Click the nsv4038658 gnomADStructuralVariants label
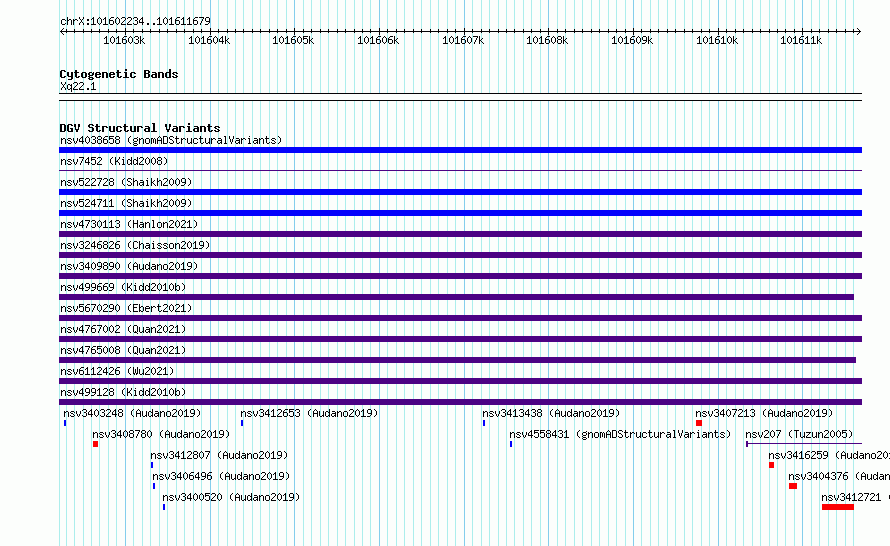 click(171, 140)
